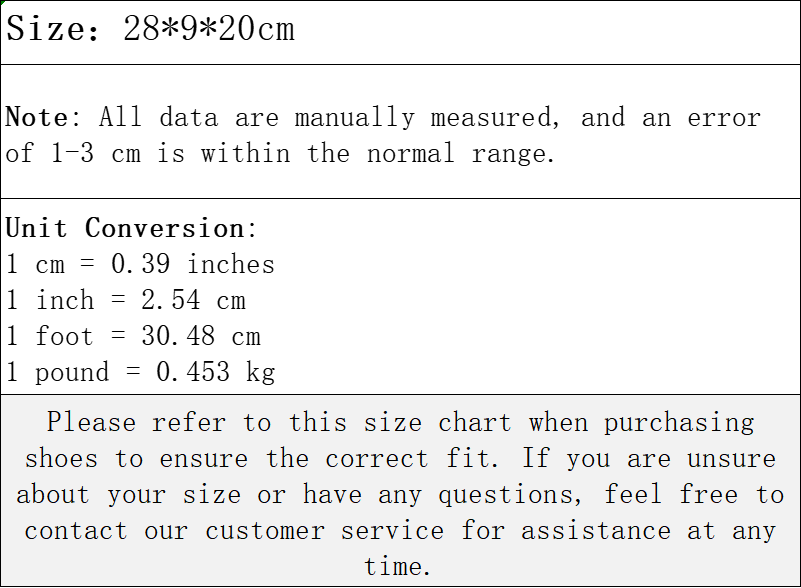Click the 1 cm = 0.39 inches line
Screen dimensions: 801x588
coord(140,264)
